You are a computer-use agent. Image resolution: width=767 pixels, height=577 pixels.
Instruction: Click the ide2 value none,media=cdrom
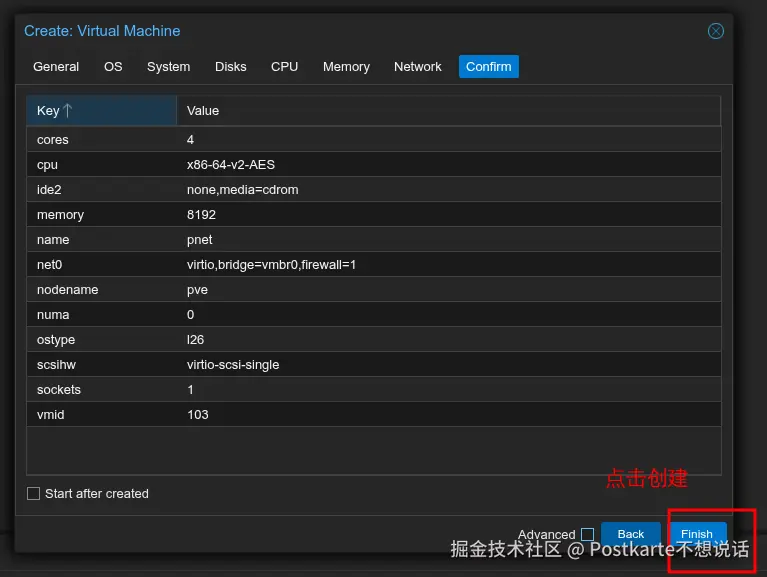point(242,190)
